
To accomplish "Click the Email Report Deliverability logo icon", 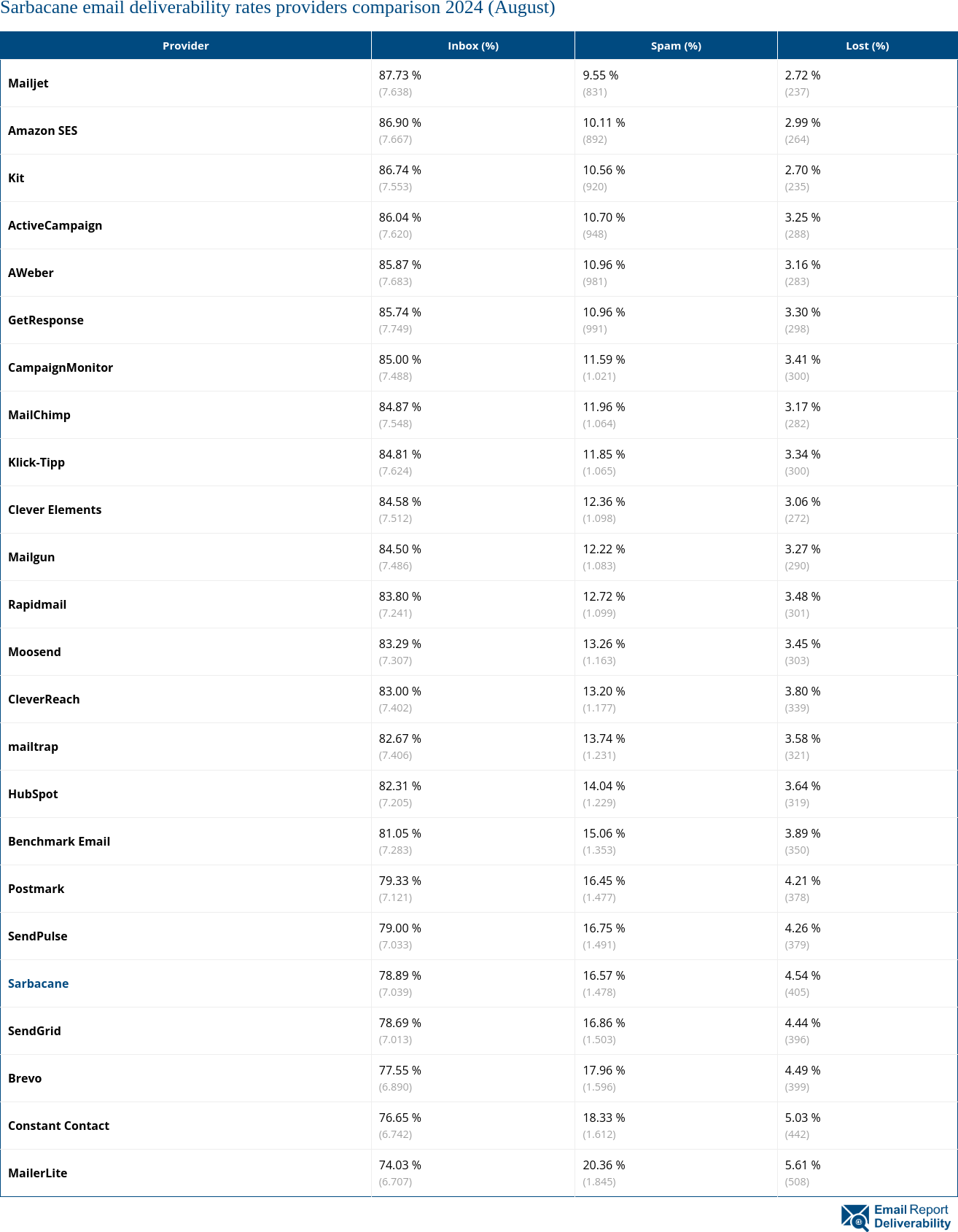I will click(855, 1217).
